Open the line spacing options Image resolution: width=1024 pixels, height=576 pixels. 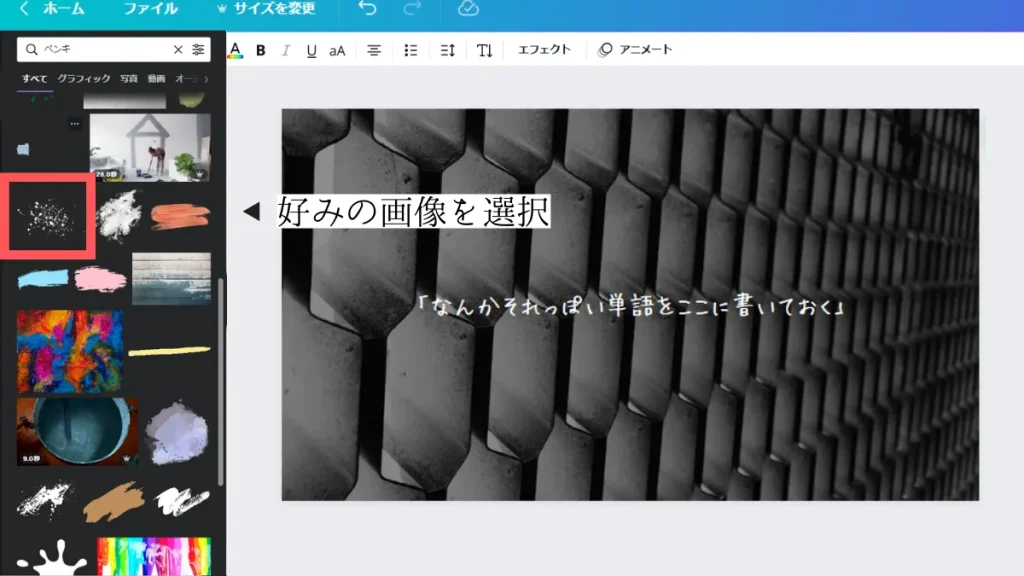447,50
